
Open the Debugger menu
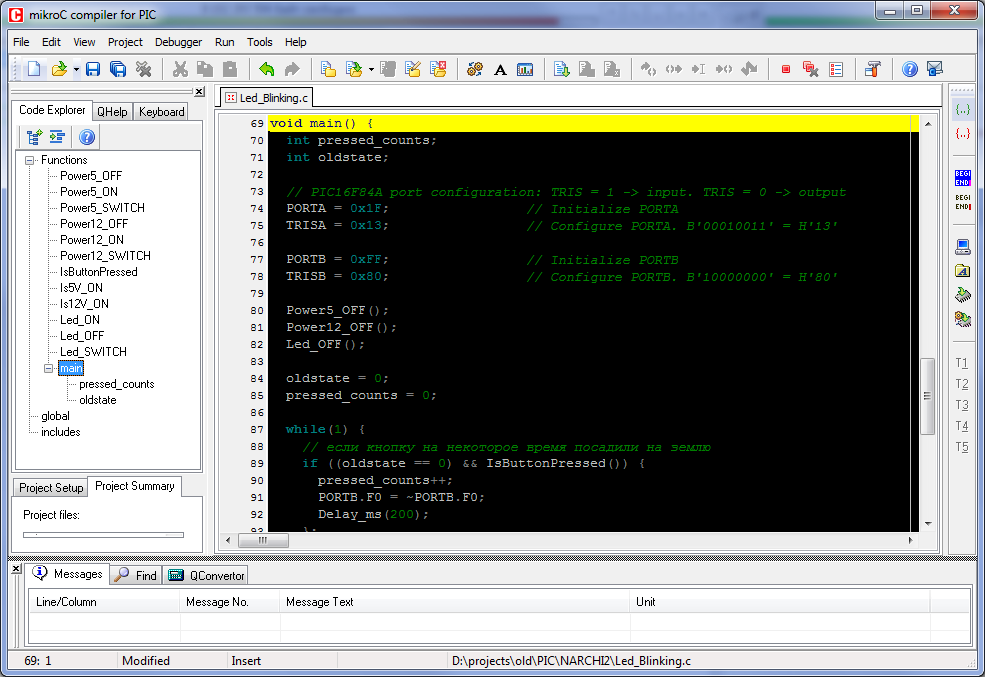click(178, 42)
